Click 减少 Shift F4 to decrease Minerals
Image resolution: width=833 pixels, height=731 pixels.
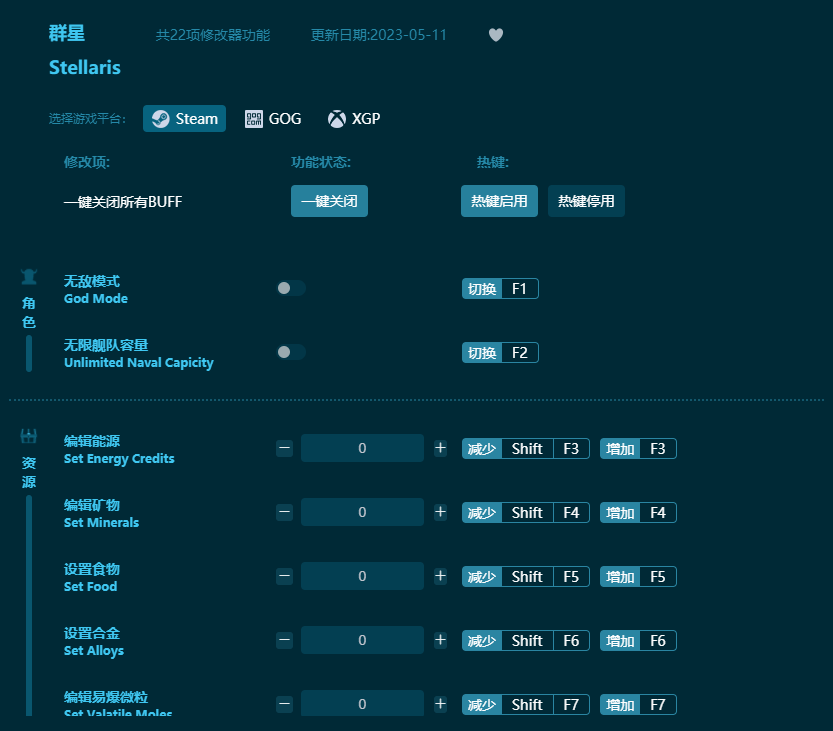pyautogui.click(x=525, y=512)
